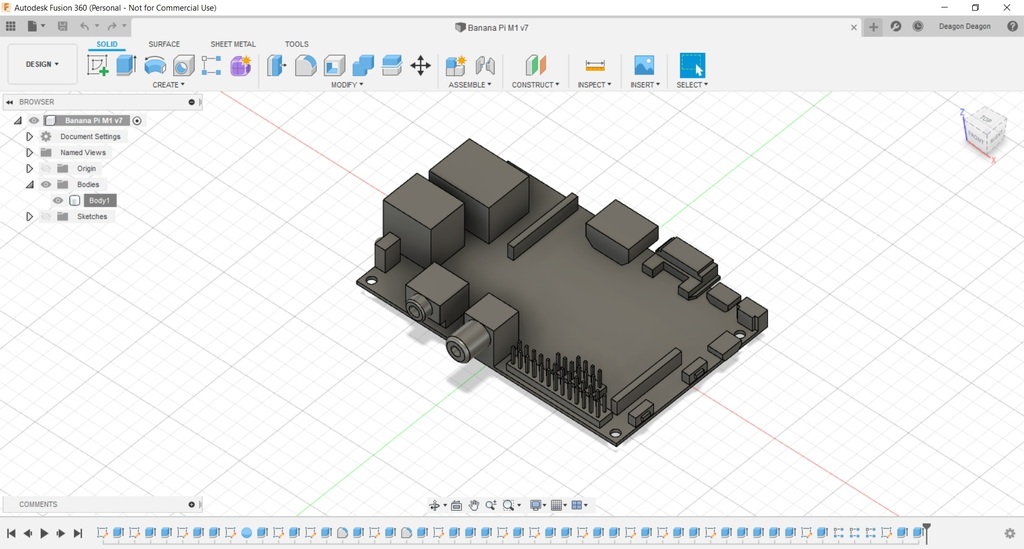Activate the Fillet tool
This screenshot has height=549, width=1024.
pos(306,65)
